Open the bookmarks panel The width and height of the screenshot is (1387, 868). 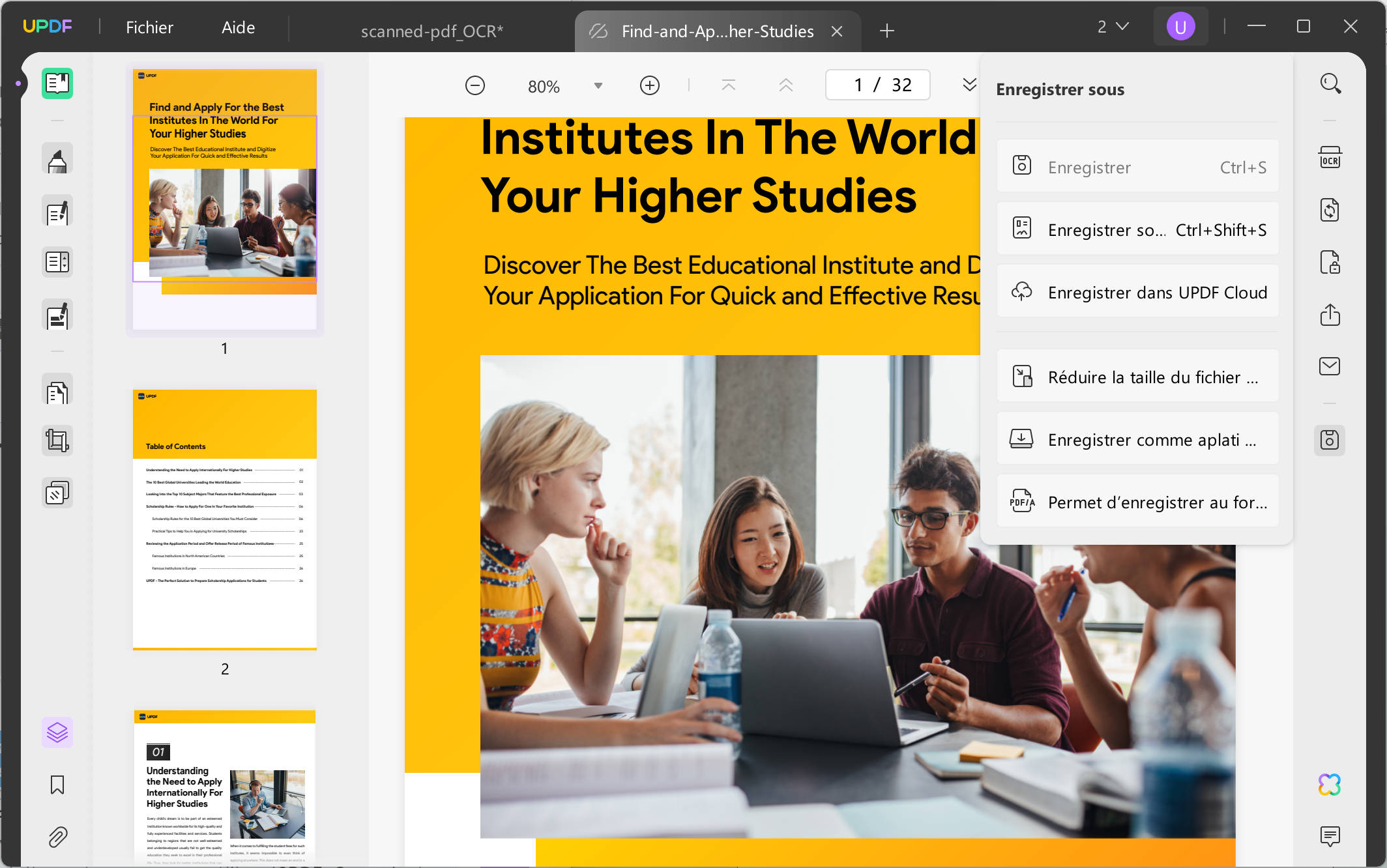(57, 785)
